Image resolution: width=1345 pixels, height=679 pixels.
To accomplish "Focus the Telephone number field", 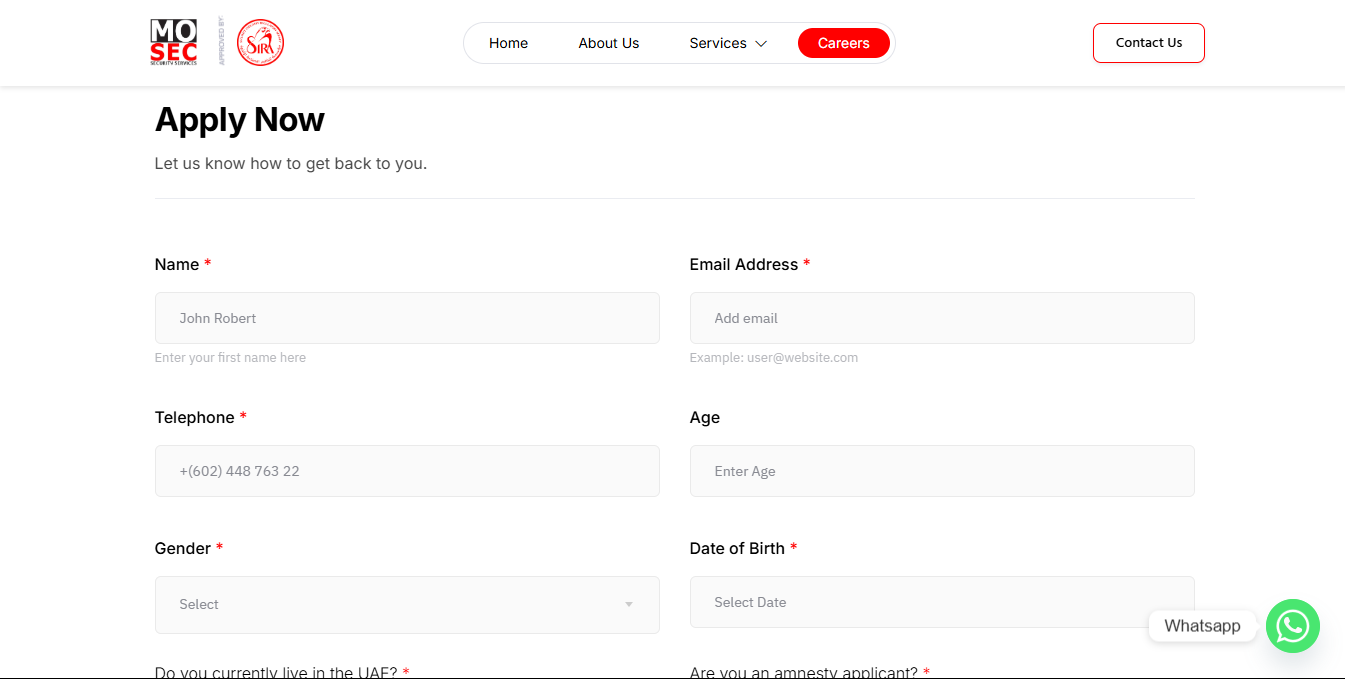I will 407,471.
